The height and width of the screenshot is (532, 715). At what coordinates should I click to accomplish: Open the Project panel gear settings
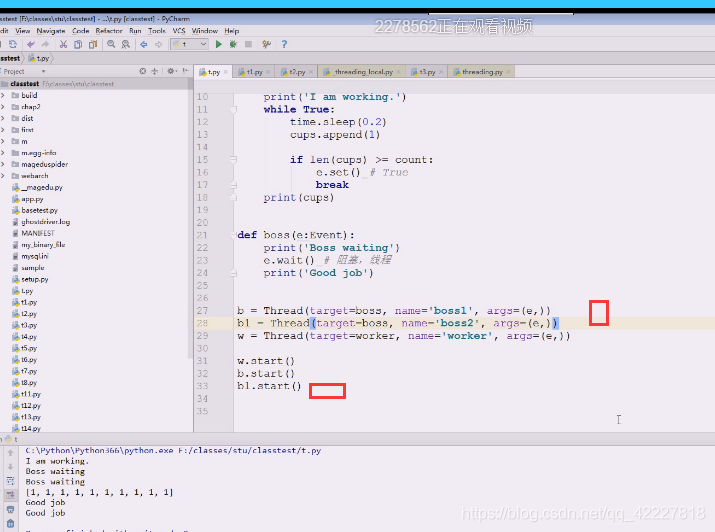tap(172, 71)
